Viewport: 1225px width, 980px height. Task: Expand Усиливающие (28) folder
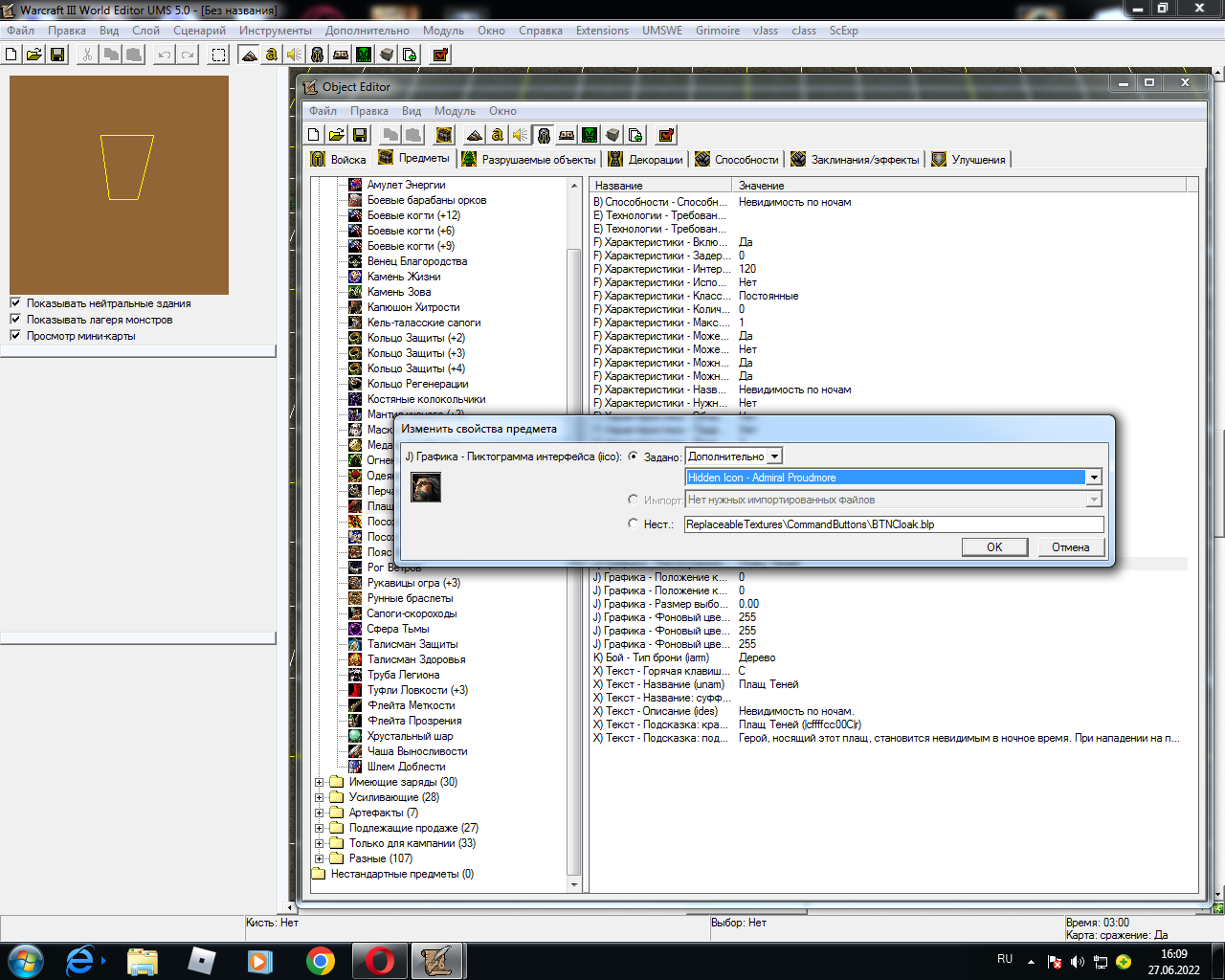click(x=320, y=797)
